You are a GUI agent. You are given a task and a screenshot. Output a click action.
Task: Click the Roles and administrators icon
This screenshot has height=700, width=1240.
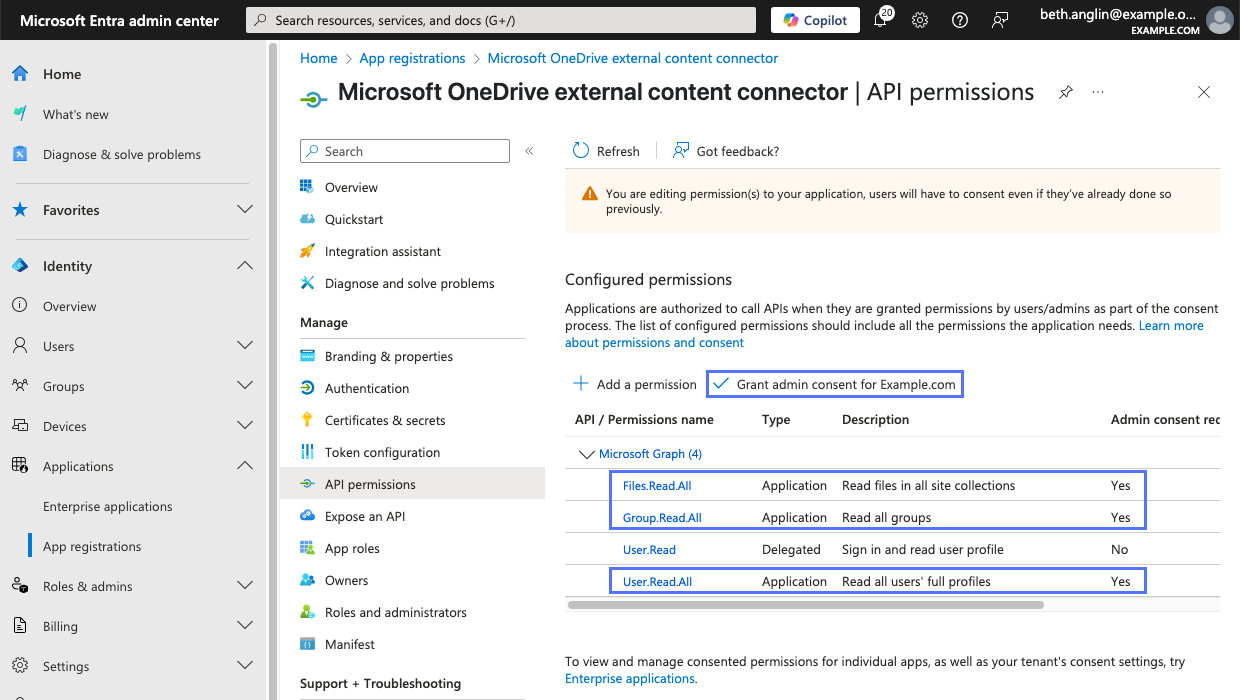click(x=307, y=612)
